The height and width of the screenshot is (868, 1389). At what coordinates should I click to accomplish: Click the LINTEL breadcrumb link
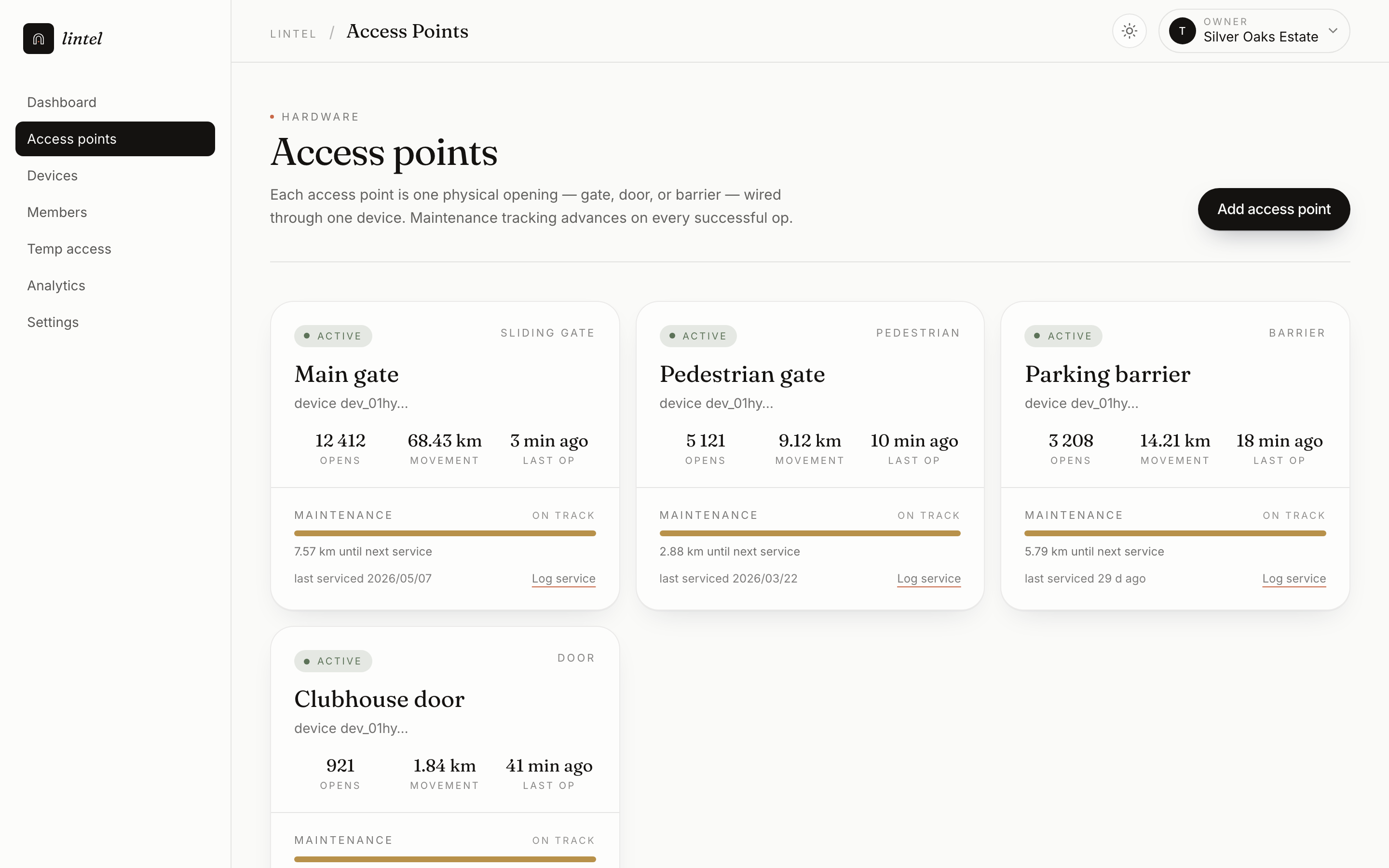tap(293, 34)
